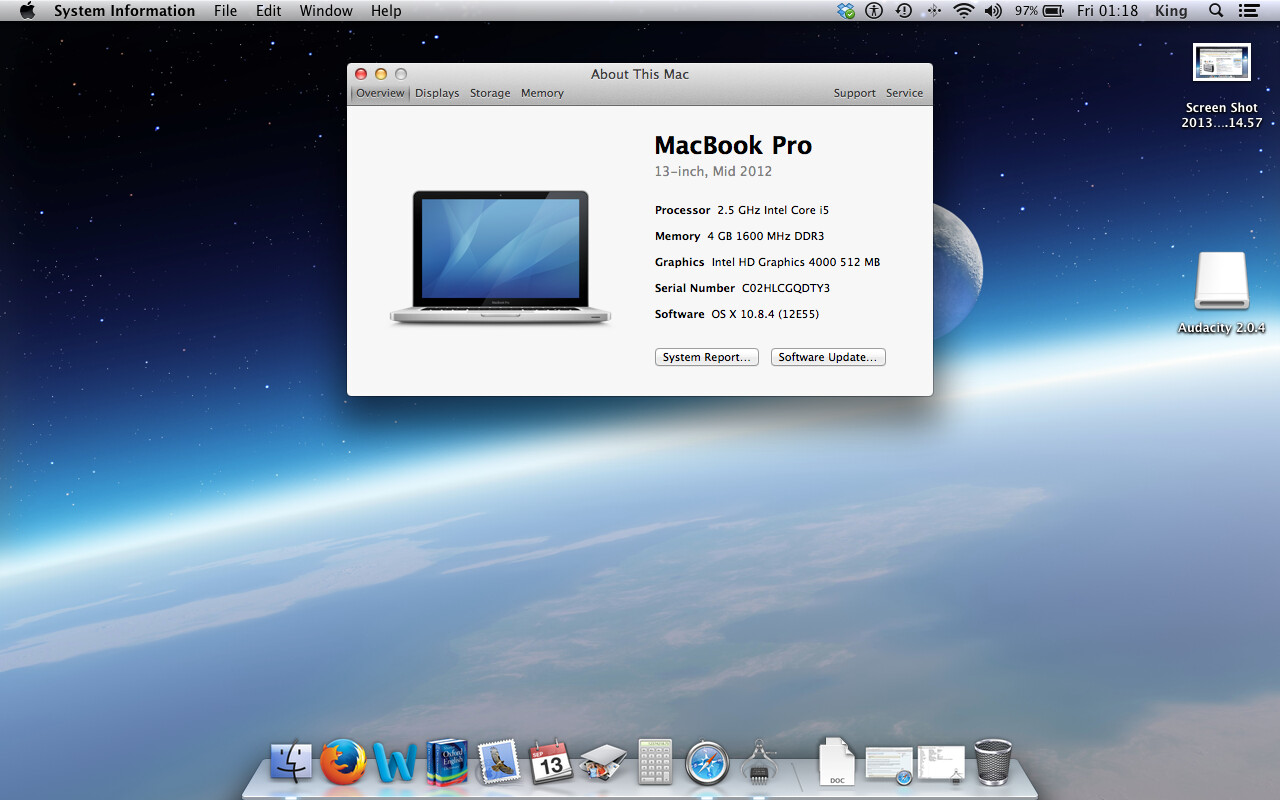Screen dimensions: 1280x800
Task: Open Notification Center list icon
Action: coord(1248,11)
